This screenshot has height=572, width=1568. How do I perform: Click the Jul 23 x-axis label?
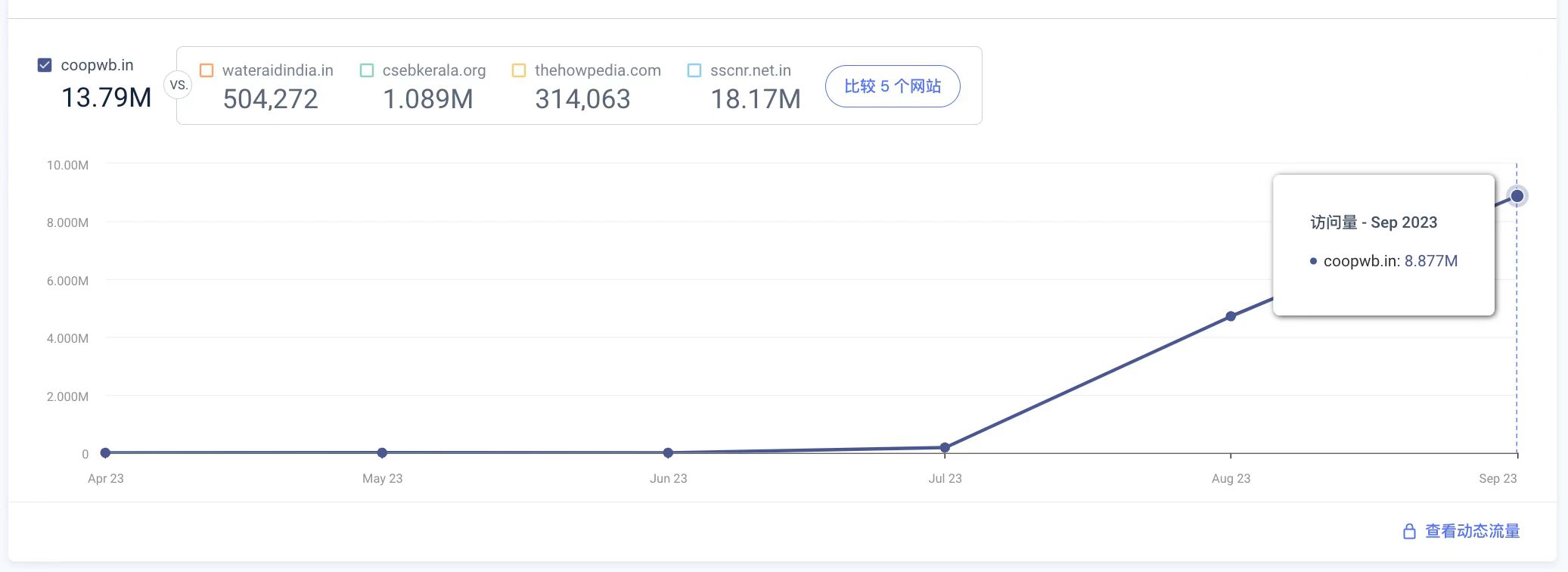click(x=945, y=478)
